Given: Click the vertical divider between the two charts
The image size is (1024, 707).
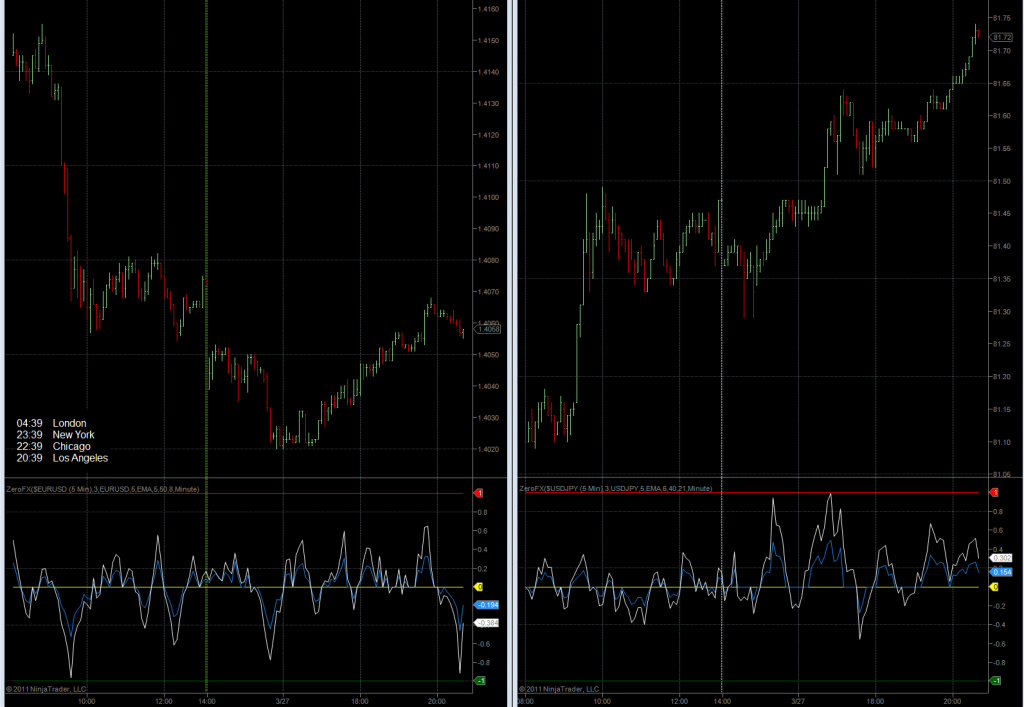Looking at the screenshot, I should click(513, 350).
